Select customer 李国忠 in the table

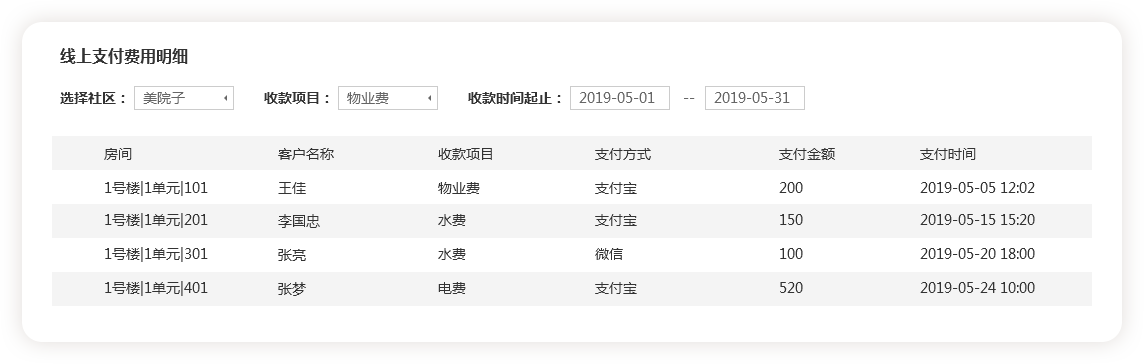(x=299, y=220)
